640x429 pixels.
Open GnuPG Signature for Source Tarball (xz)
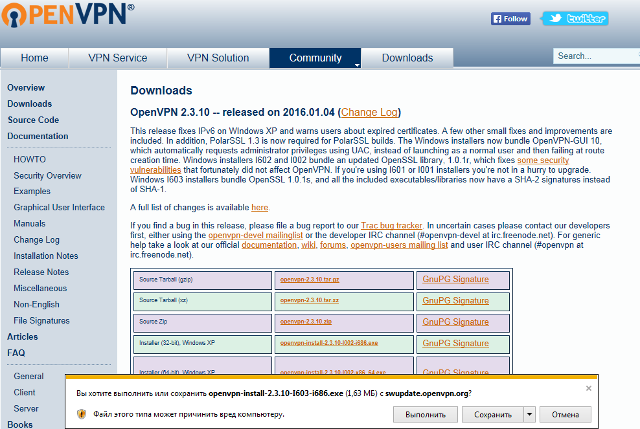[x=456, y=300]
